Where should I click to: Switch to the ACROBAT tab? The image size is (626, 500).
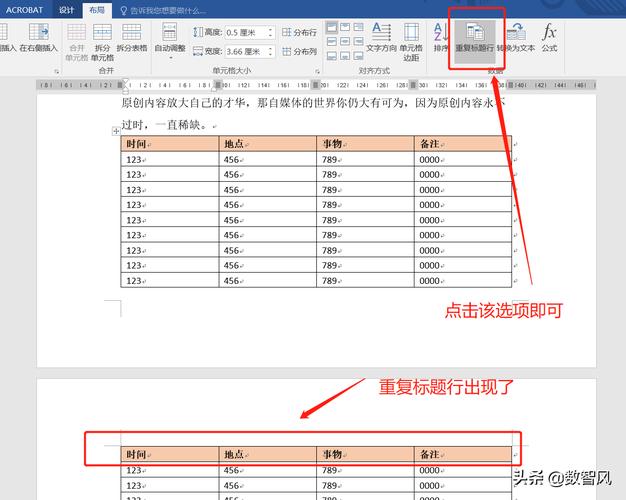tap(24, 10)
